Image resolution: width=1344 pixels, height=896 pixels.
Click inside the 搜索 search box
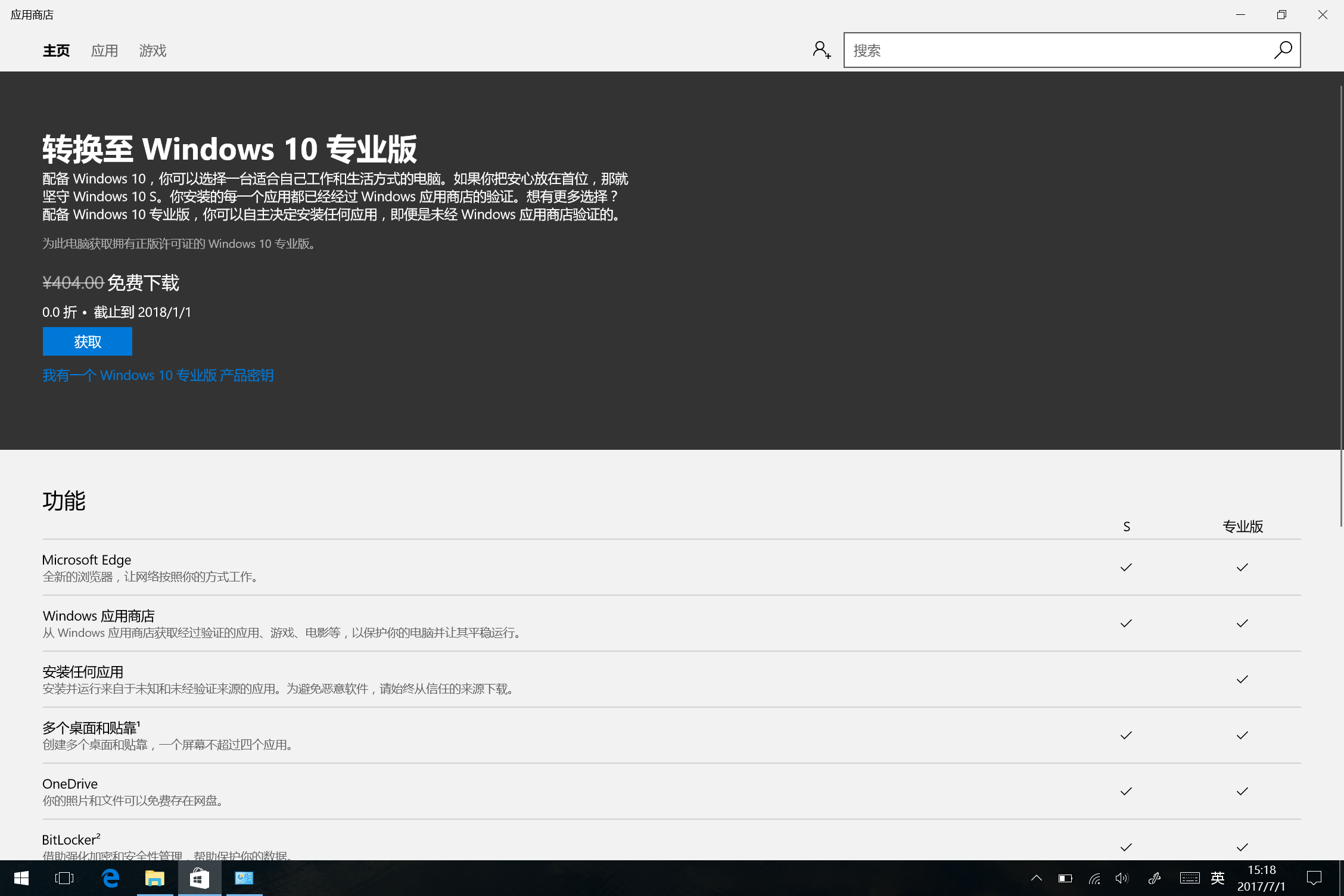pos(1013,50)
